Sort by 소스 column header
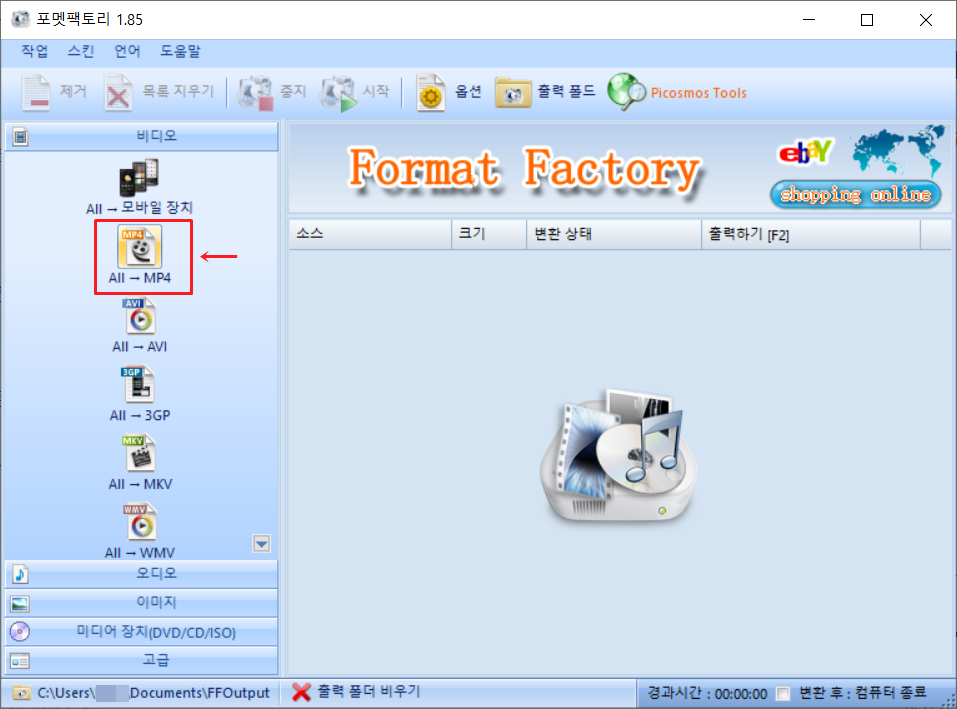This screenshot has height=709, width=957. [x=370, y=234]
